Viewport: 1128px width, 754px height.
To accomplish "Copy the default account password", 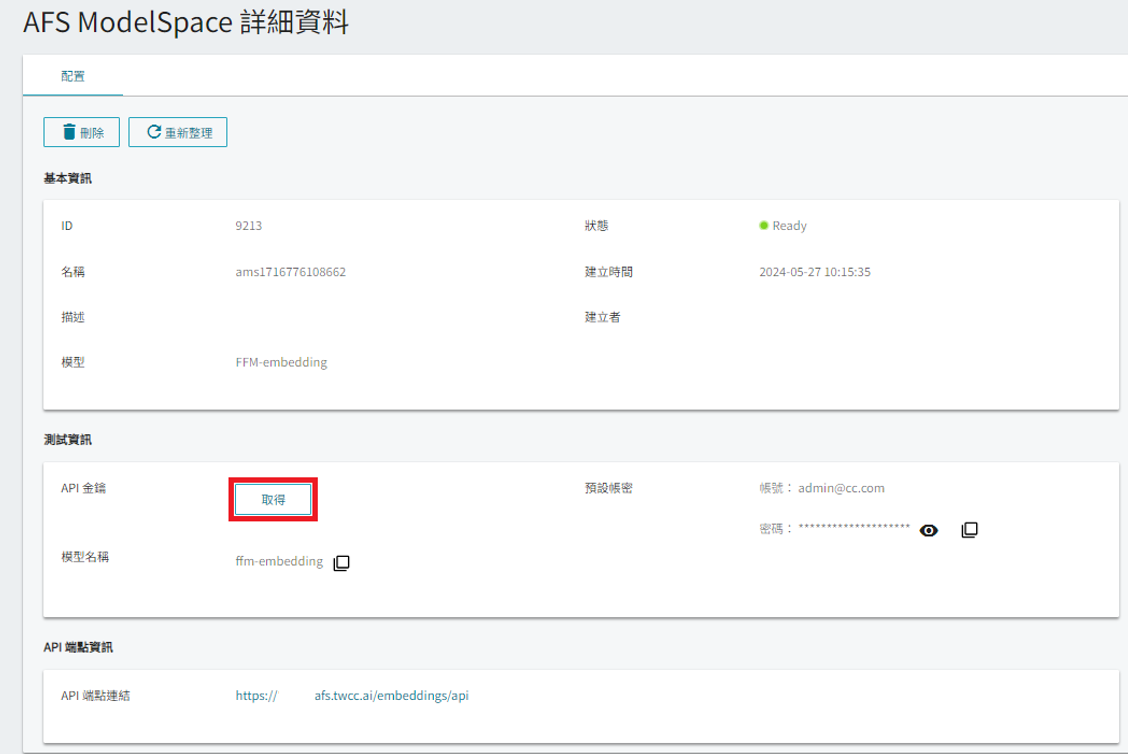I will point(969,530).
